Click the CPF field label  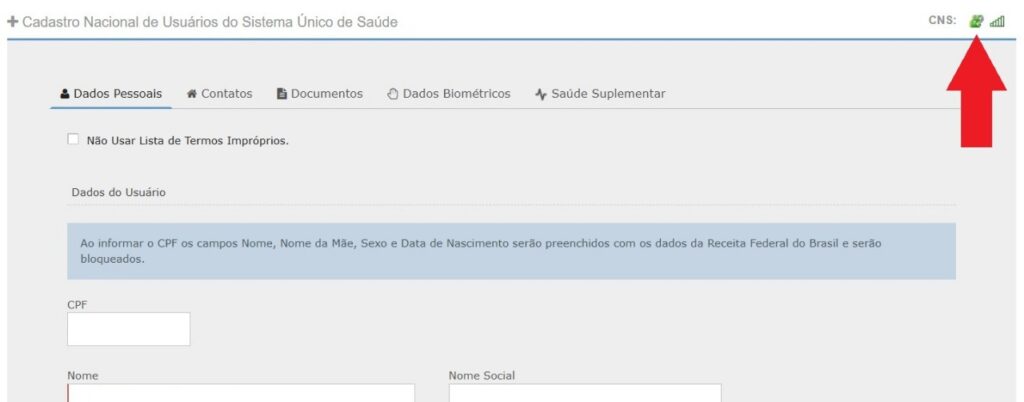click(77, 303)
